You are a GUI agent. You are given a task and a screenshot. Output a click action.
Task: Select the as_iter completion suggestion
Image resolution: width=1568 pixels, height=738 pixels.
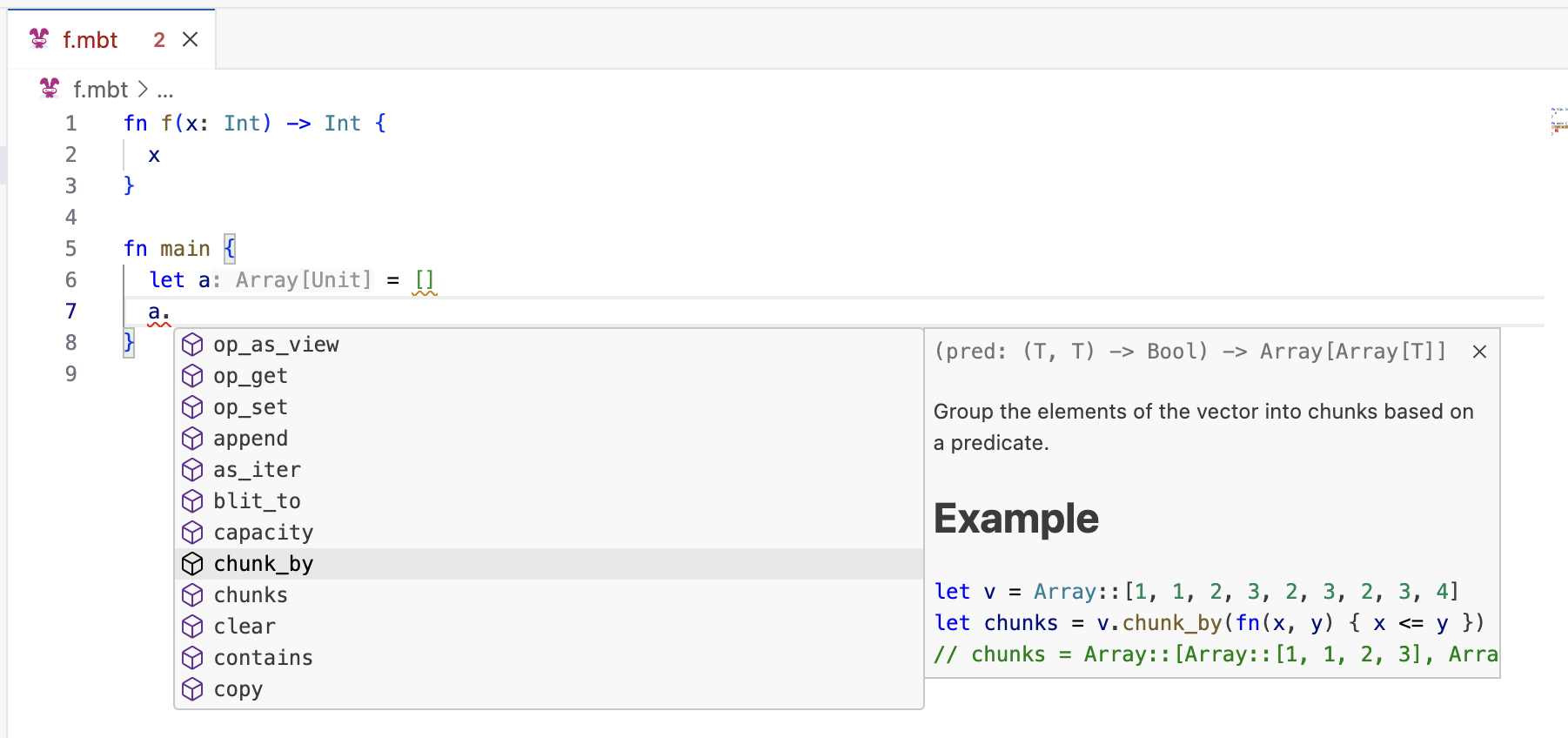click(x=257, y=470)
